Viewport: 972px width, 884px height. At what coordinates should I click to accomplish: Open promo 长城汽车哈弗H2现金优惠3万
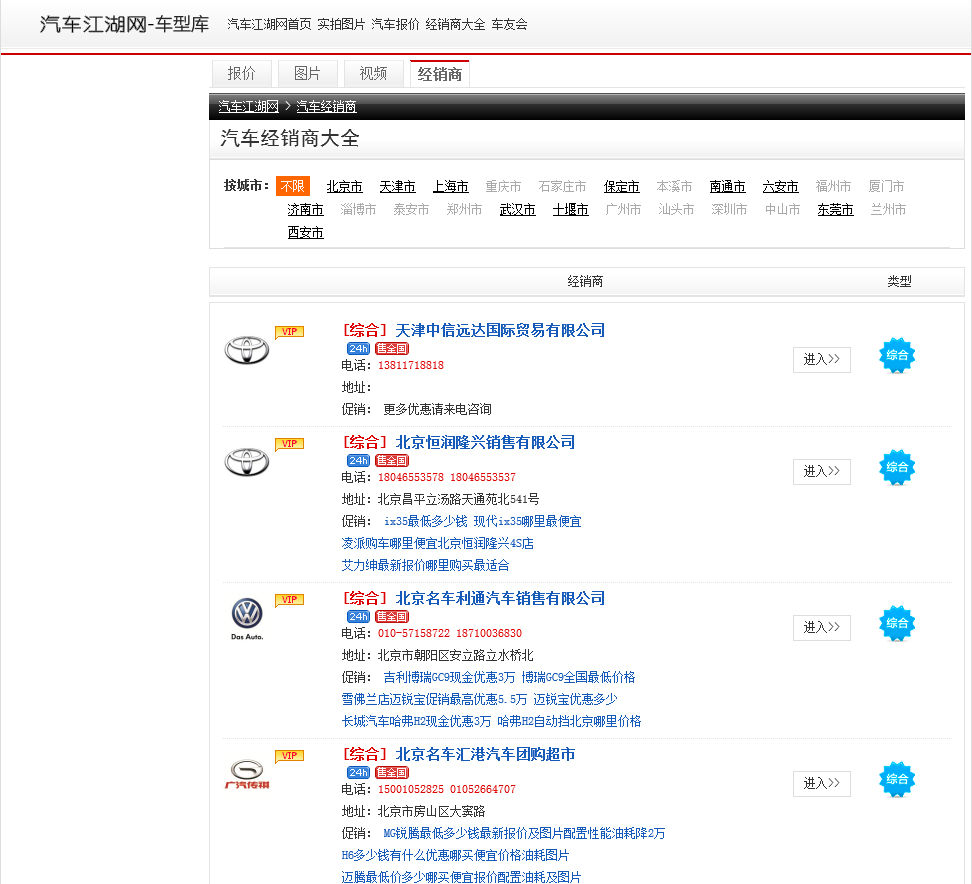[x=416, y=721]
